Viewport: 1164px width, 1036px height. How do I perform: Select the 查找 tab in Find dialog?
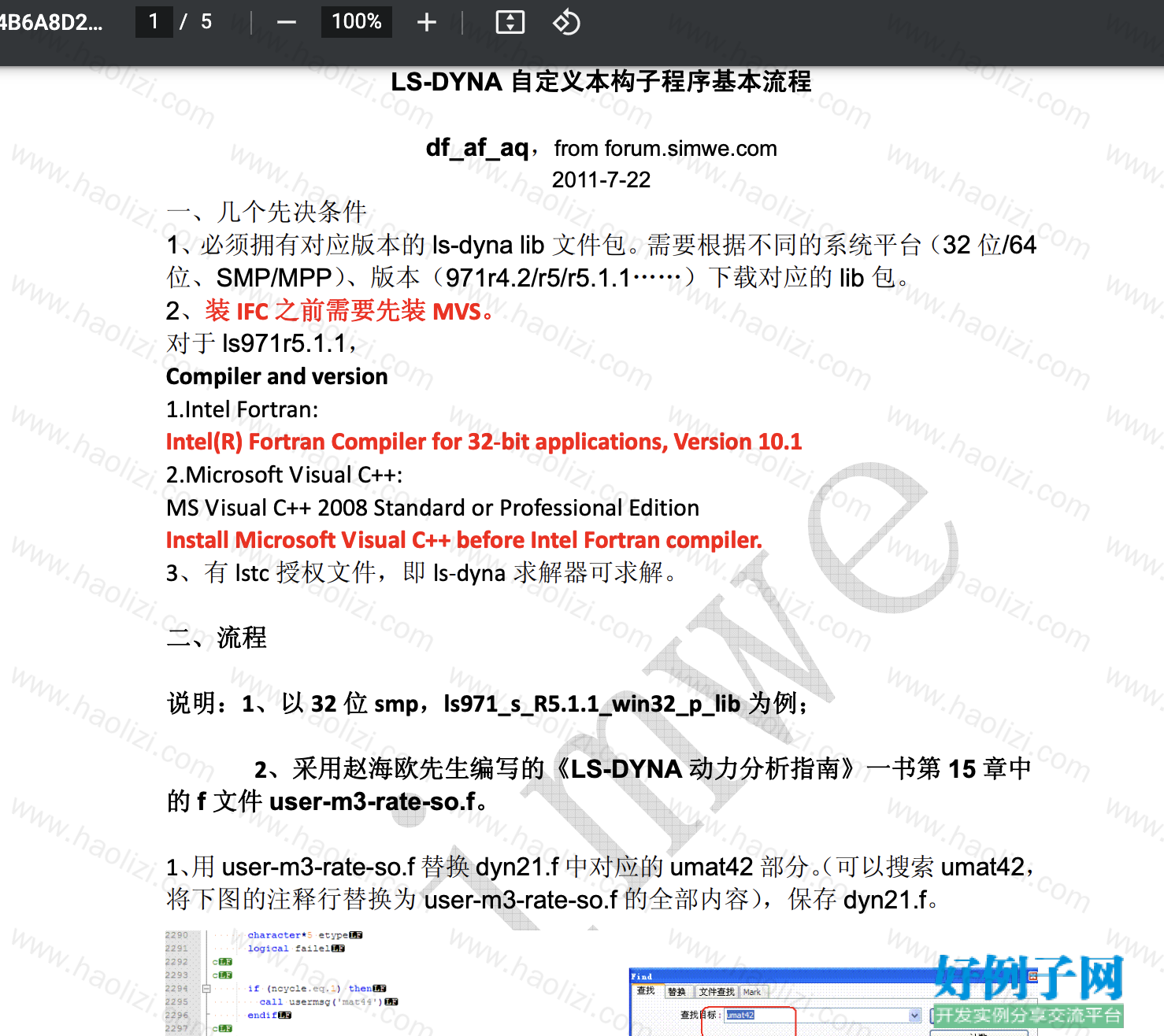coord(646,990)
